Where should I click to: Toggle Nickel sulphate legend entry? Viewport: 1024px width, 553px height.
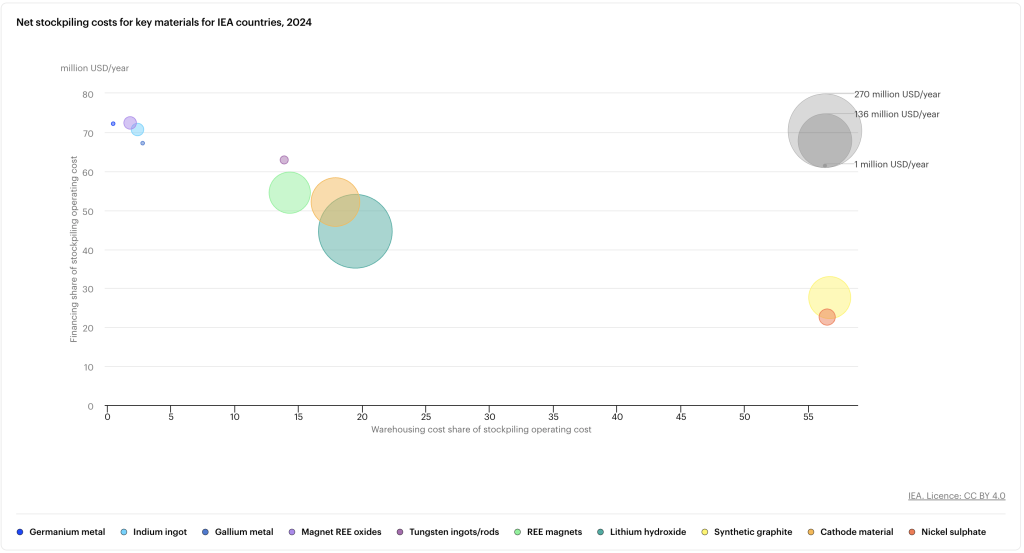pos(951,532)
